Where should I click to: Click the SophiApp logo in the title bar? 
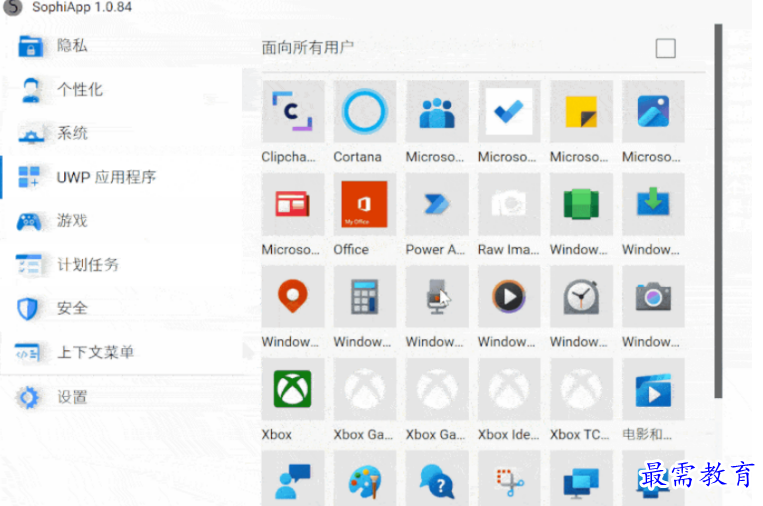coord(13,7)
